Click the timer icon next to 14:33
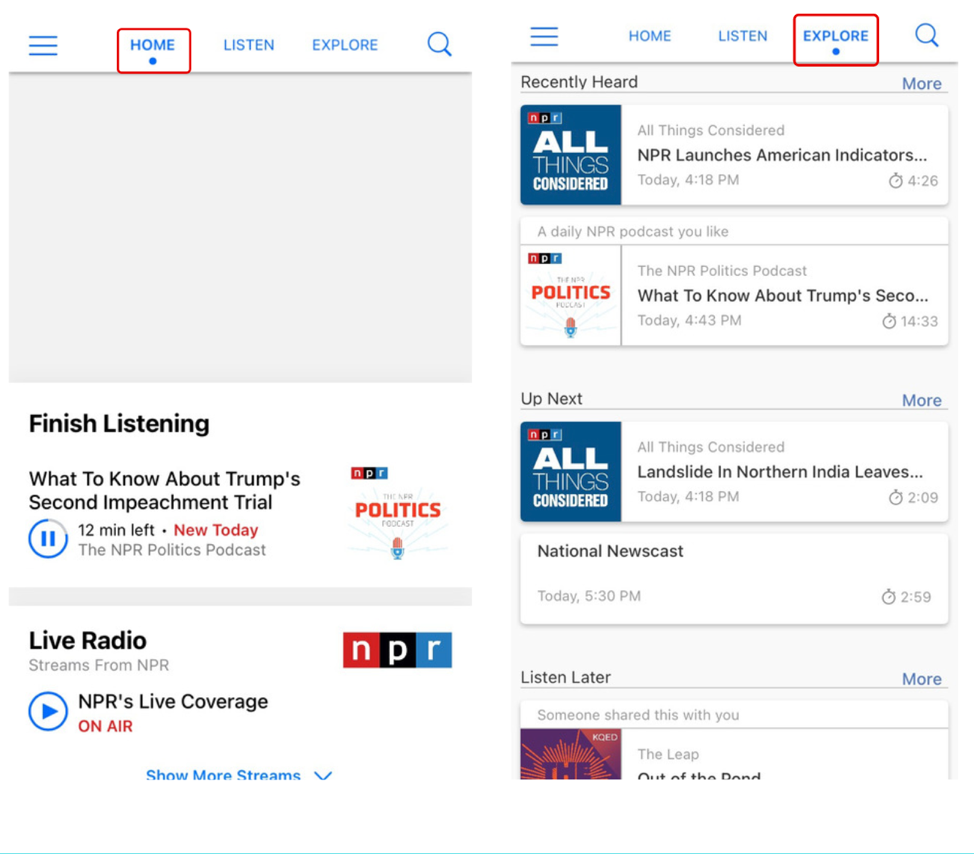 [889, 321]
